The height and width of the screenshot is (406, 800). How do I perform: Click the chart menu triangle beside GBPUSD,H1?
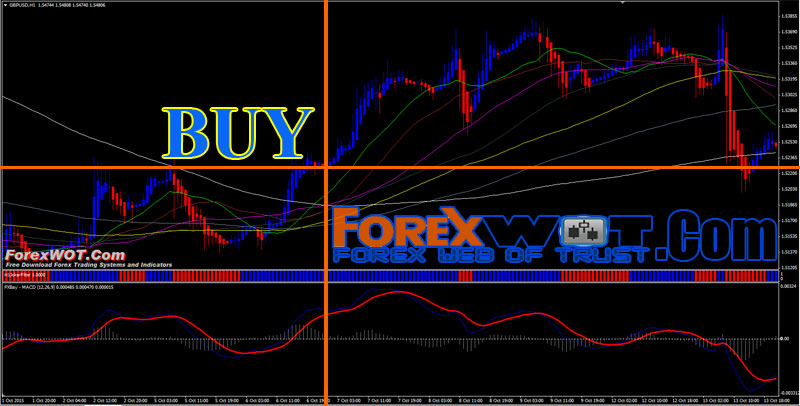5,5
